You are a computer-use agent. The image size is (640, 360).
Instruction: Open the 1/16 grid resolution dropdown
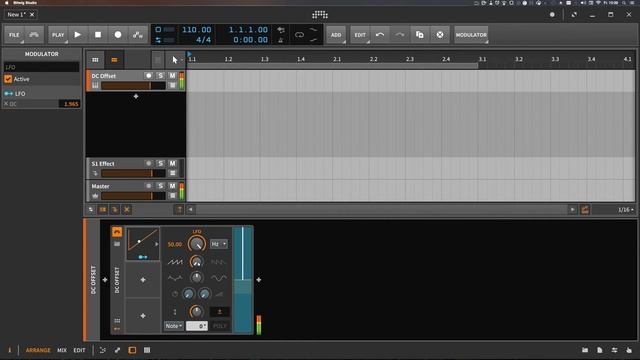click(625, 209)
